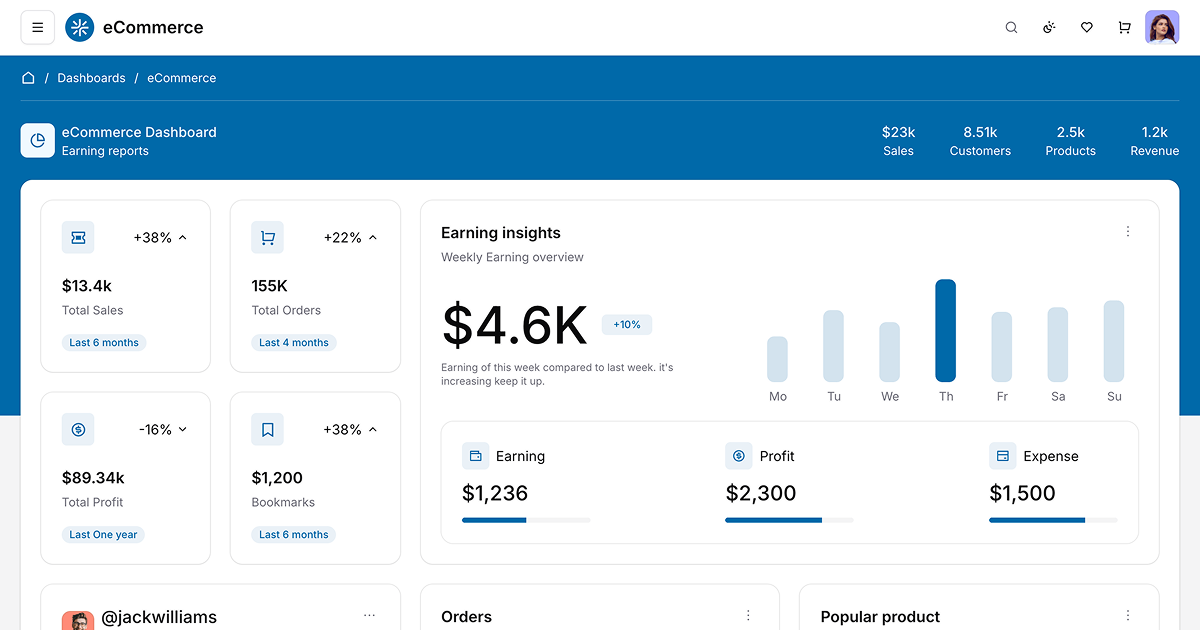Viewport: 1200px width, 630px height.
Task: Open Dashboards breadcrumb link
Action: click(x=91, y=78)
